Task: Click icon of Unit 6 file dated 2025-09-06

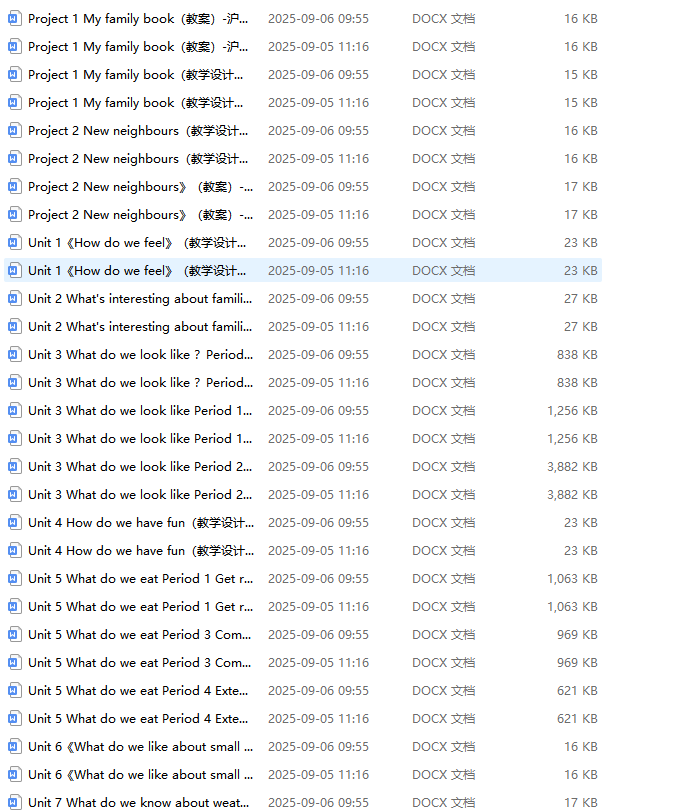Action: tap(14, 747)
